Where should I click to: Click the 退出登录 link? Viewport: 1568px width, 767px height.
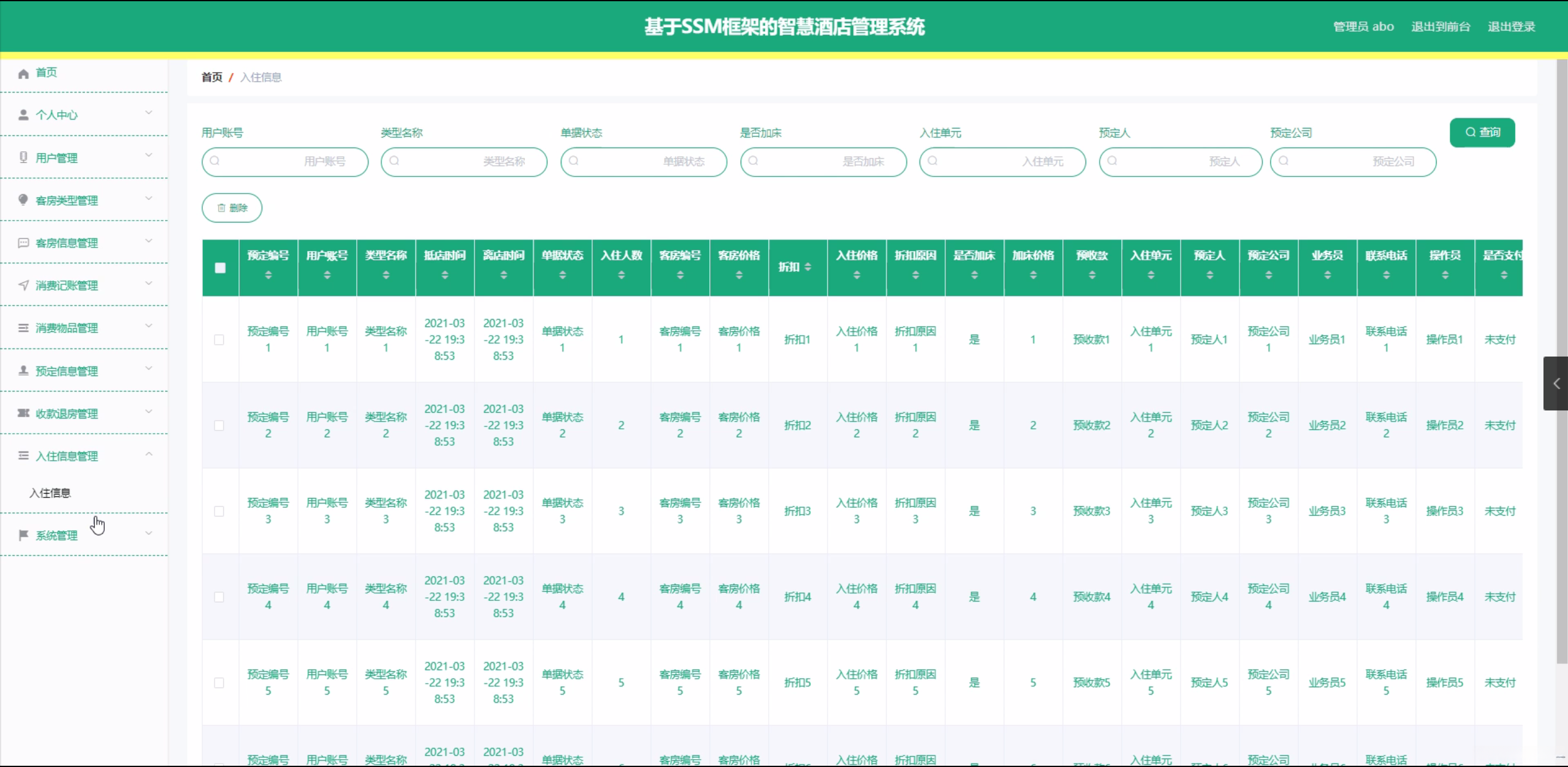[x=1511, y=27]
